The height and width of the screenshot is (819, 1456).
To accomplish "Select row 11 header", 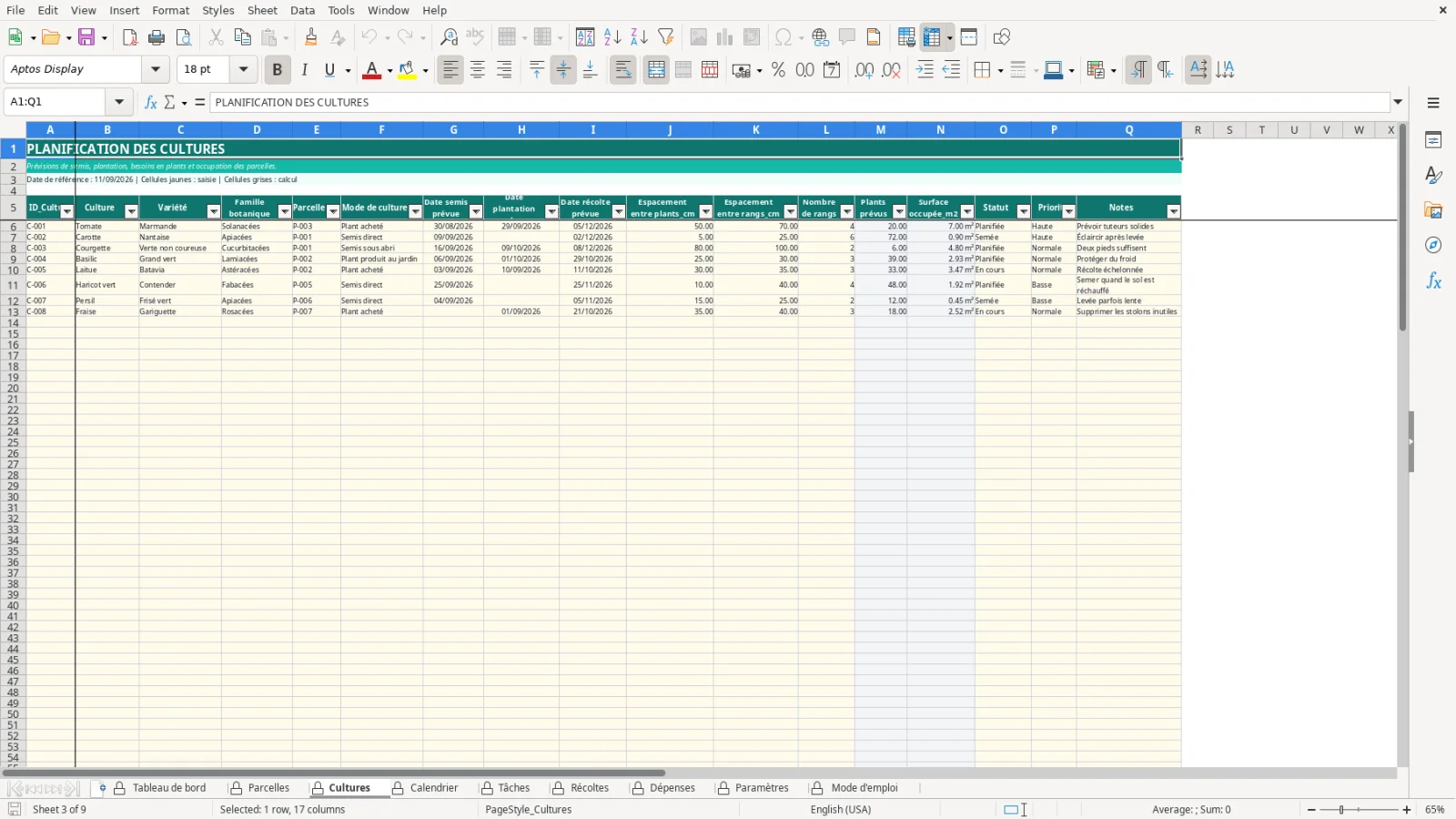I will [13, 286].
